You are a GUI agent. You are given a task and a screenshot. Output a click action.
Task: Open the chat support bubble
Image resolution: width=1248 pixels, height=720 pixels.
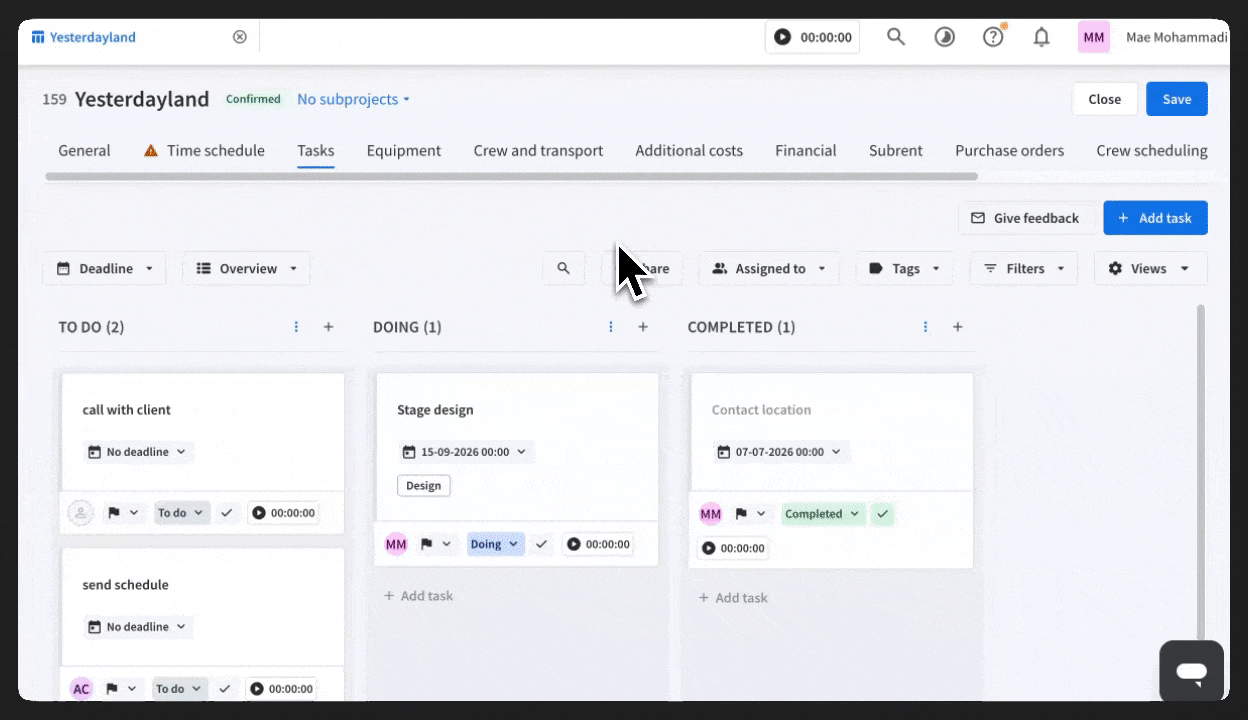click(1192, 671)
